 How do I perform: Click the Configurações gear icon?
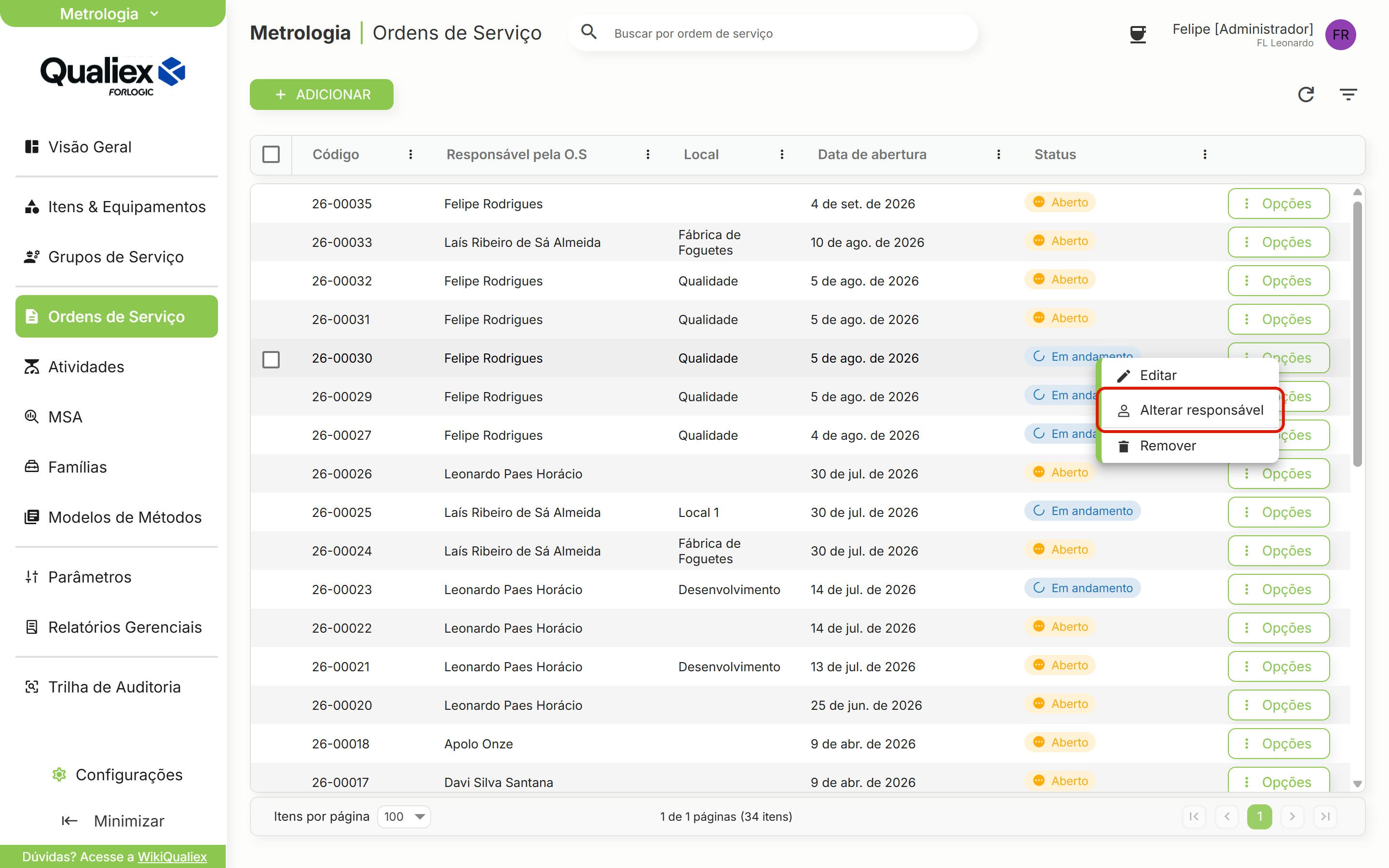(x=59, y=774)
